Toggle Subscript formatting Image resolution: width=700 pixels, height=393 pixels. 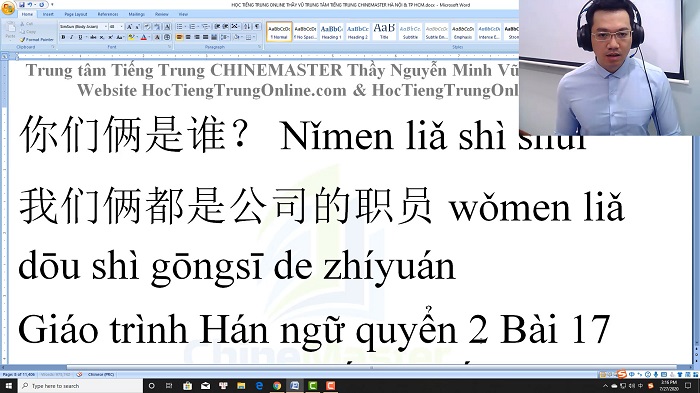tap(103, 38)
